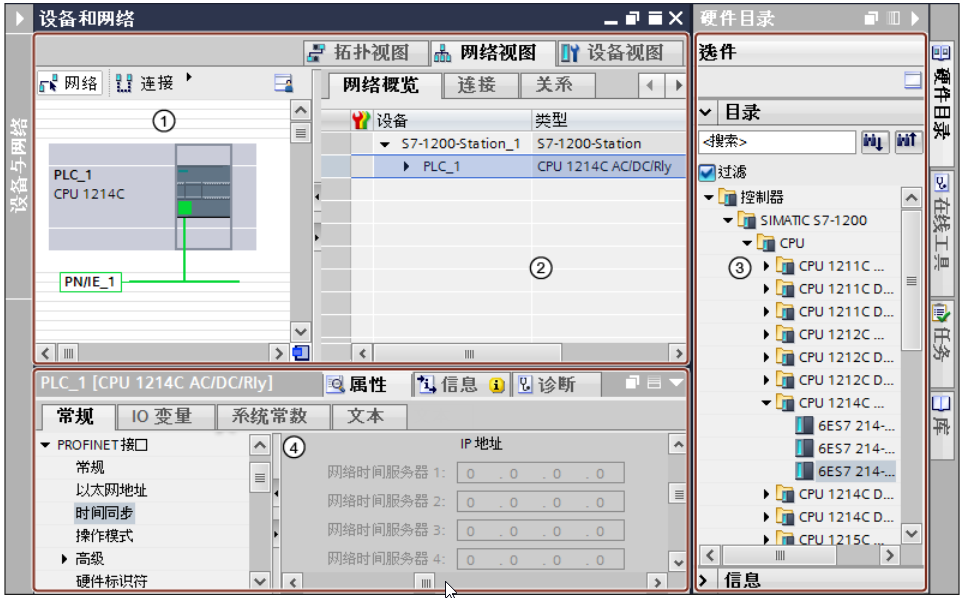Select the first 6ES7 214 module icon

point(804,426)
